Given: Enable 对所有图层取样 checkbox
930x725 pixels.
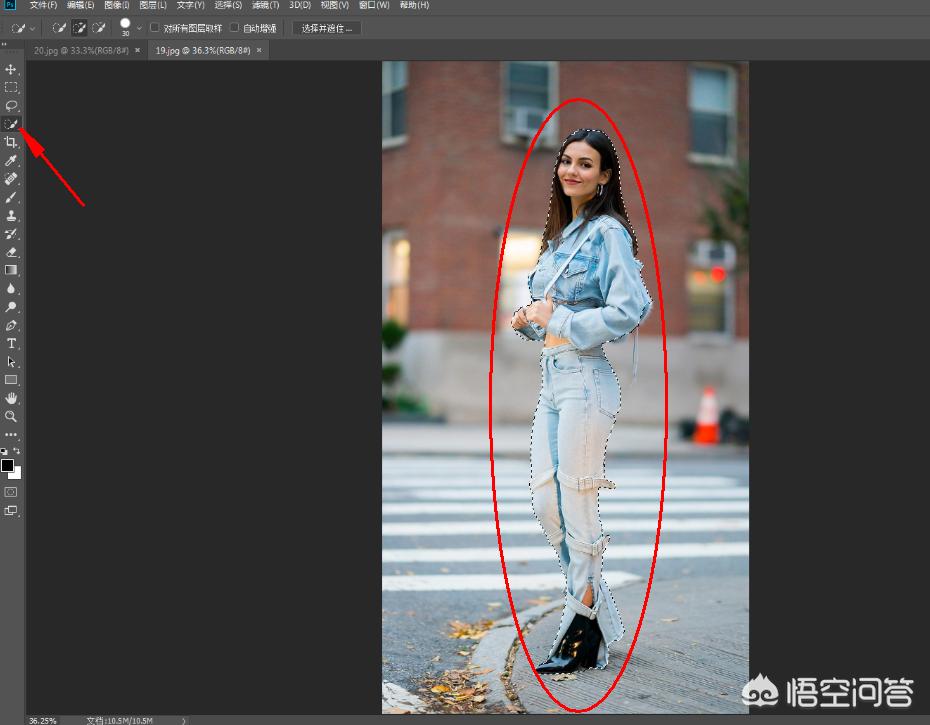Looking at the screenshot, I should coord(155,28).
